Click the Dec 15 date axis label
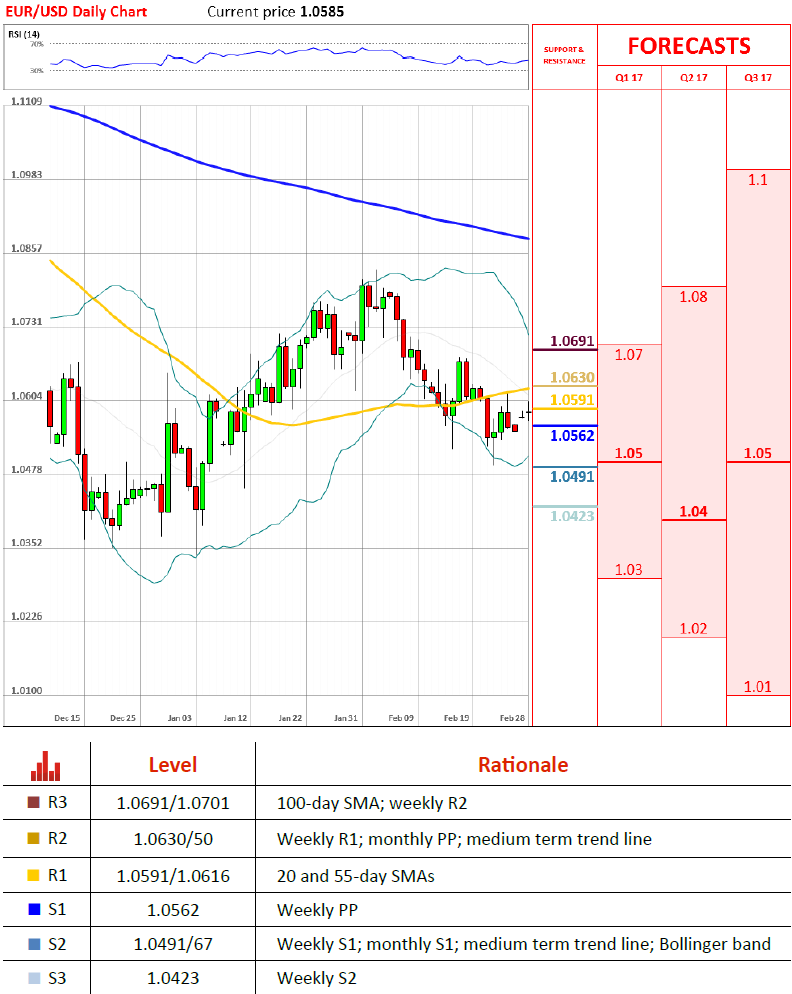 pyautogui.click(x=67, y=718)
